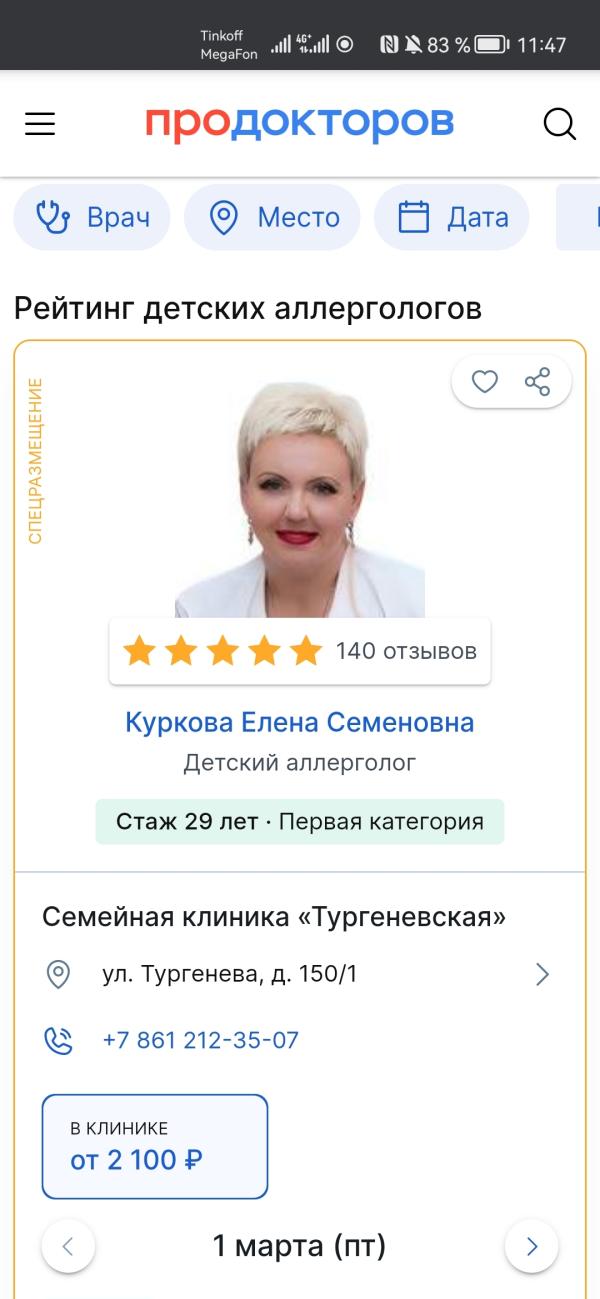The width and height of the screenshot is (600, 1299).
Task: Select the В клинике price option
Action: click(155, 1146)
